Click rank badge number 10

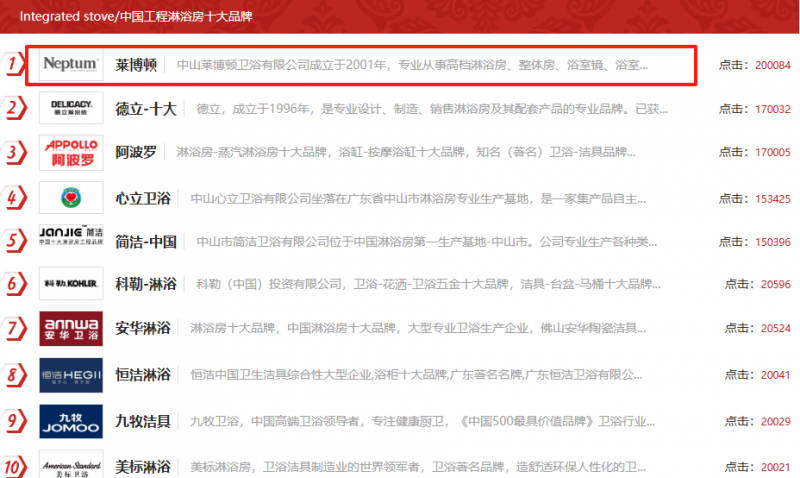point(14,466)
